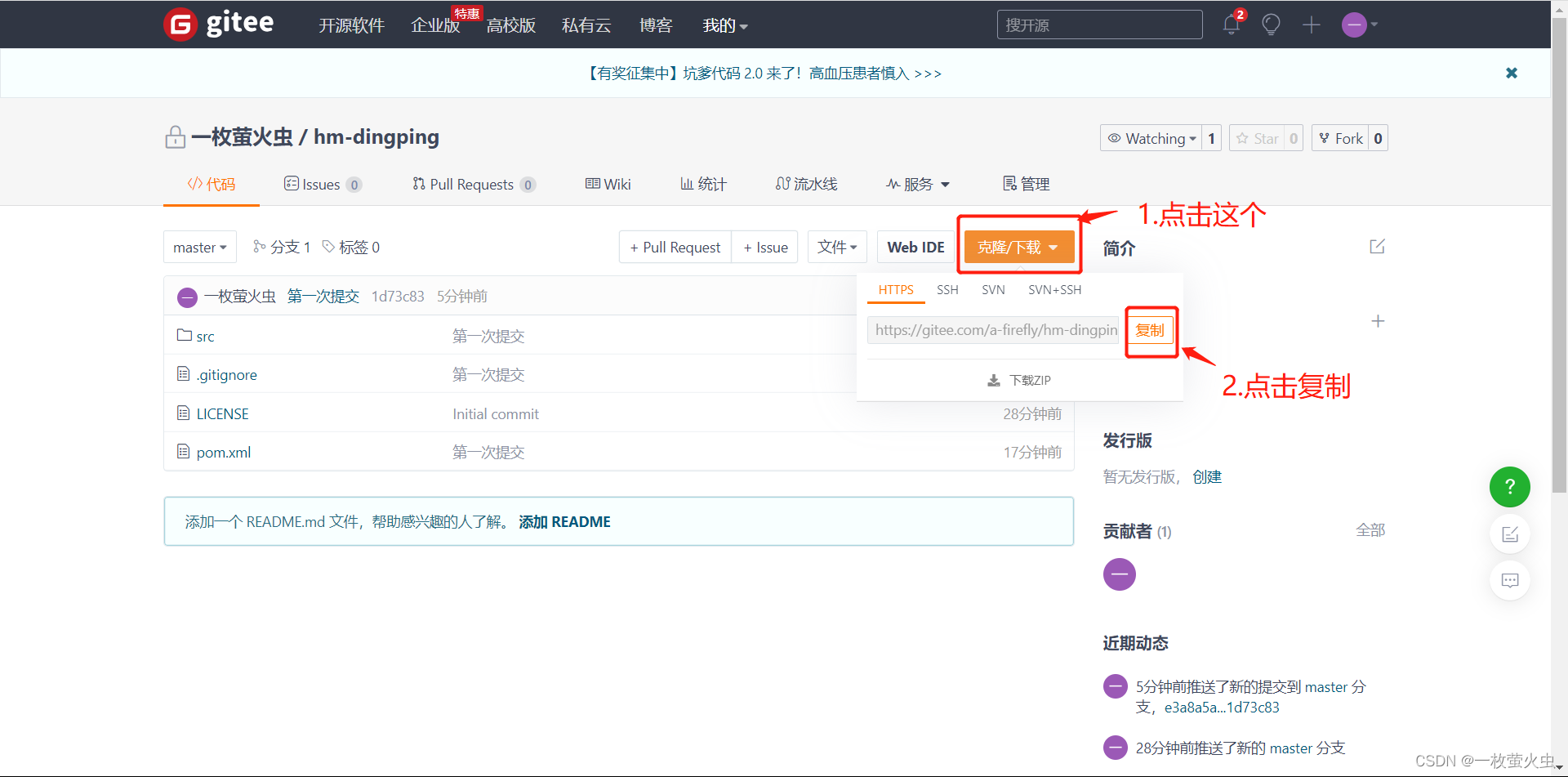
Task: Open the purple user avatar menu
Action: 1360,25
